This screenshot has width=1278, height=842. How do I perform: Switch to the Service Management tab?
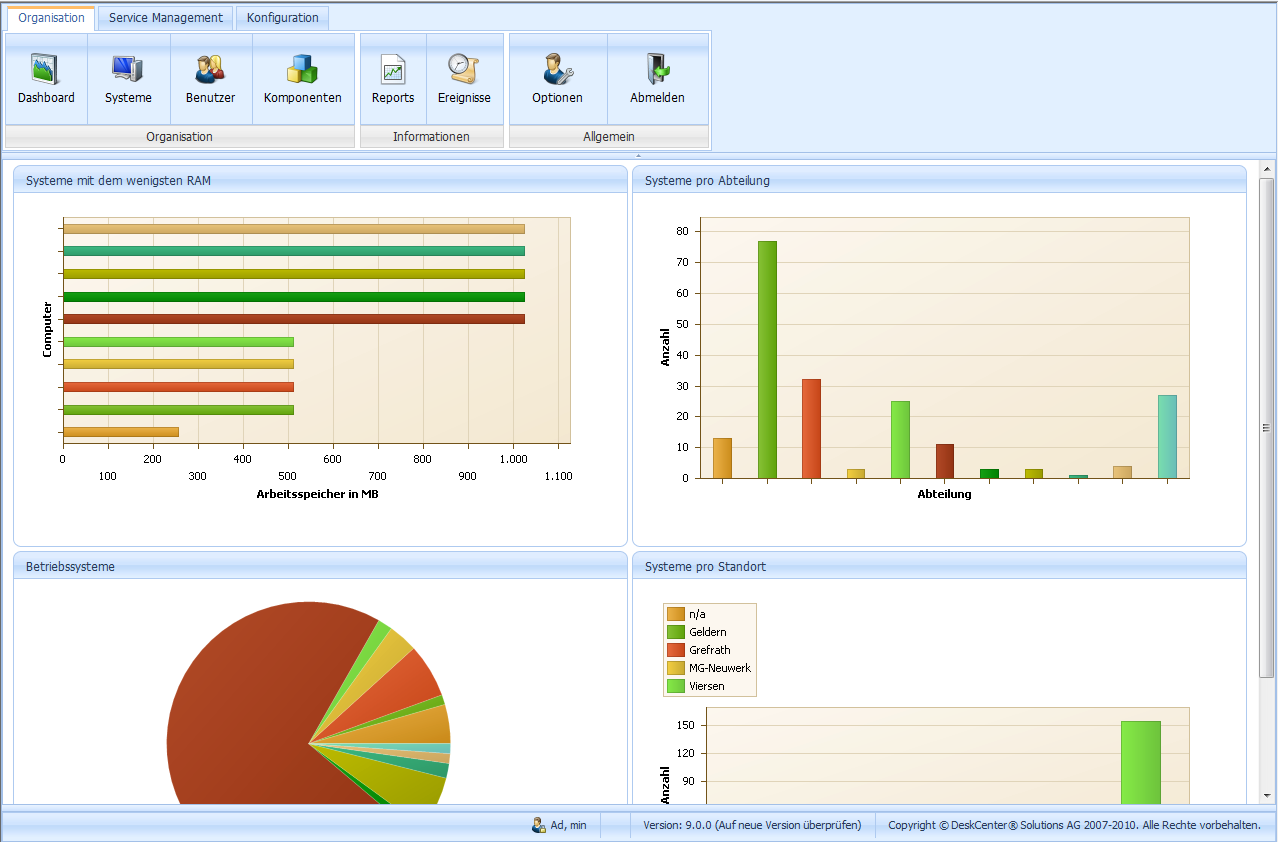click(x=166, y=18)
